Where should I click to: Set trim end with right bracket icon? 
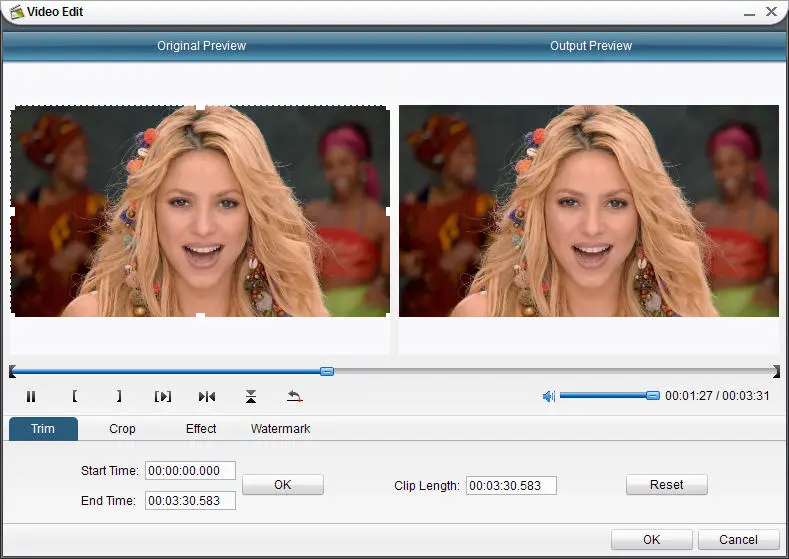119,396
